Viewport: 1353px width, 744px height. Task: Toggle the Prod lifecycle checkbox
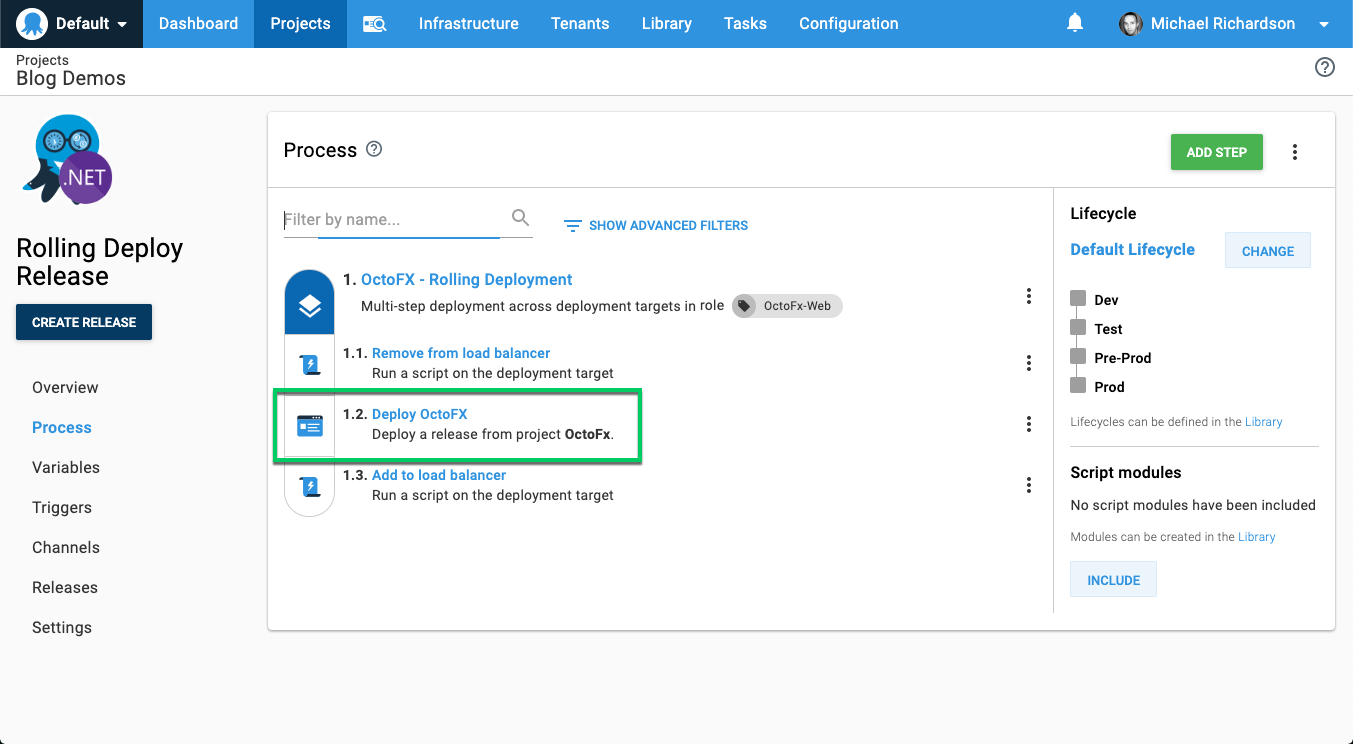click(x=1078, y=386)
